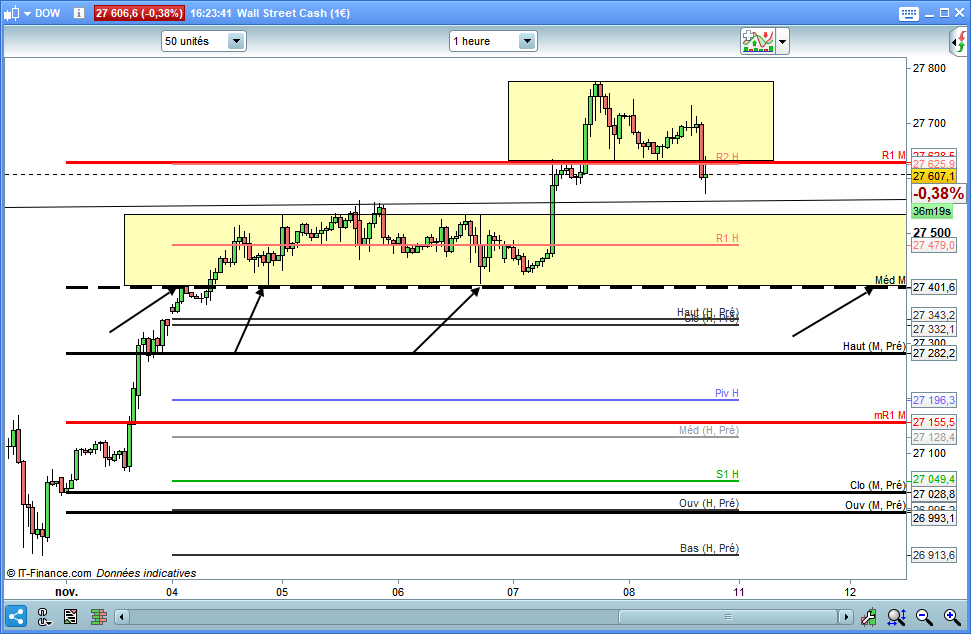Click the 16:23:41 time display

pos(211,13)
